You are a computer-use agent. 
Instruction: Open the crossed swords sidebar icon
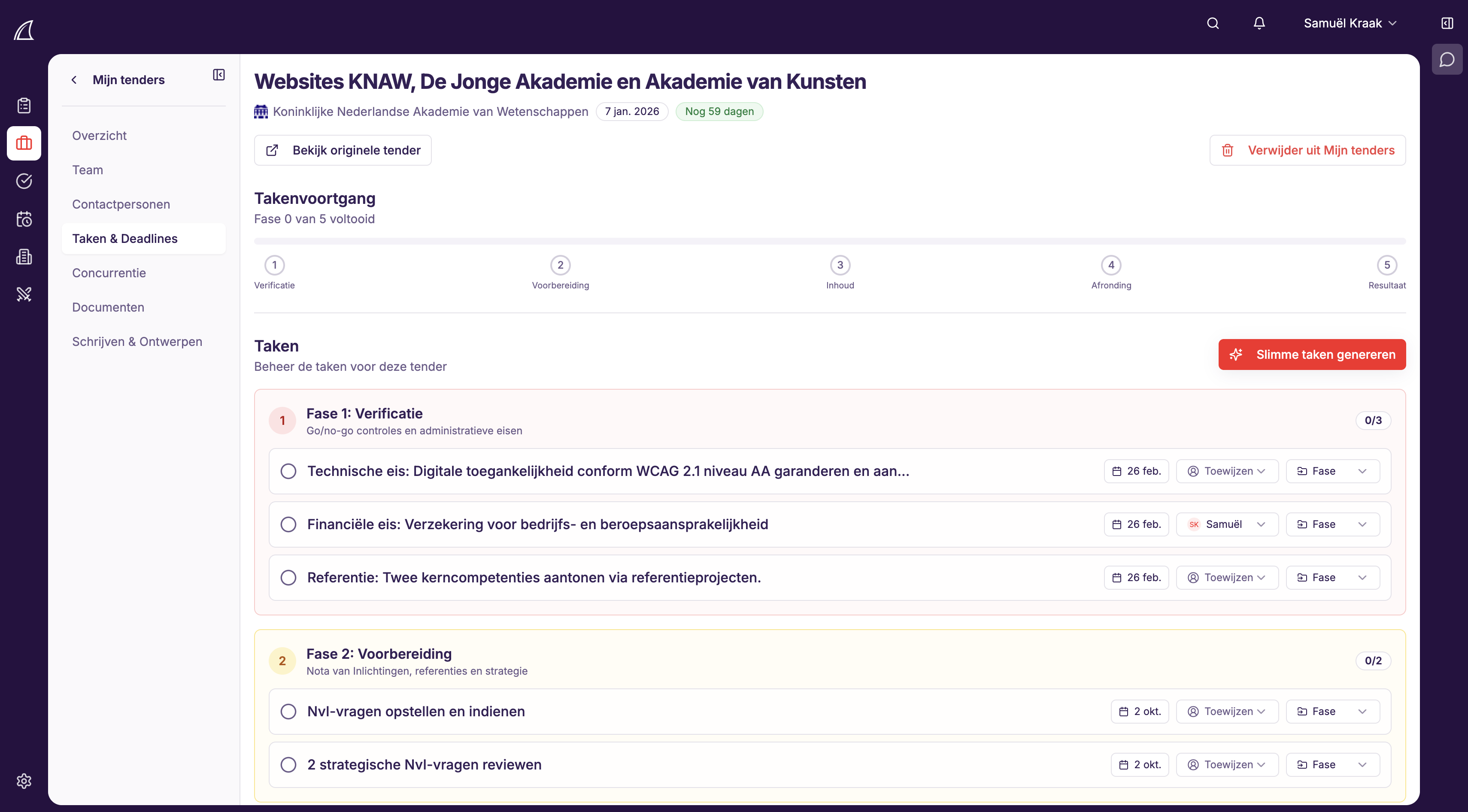point(24,294)
